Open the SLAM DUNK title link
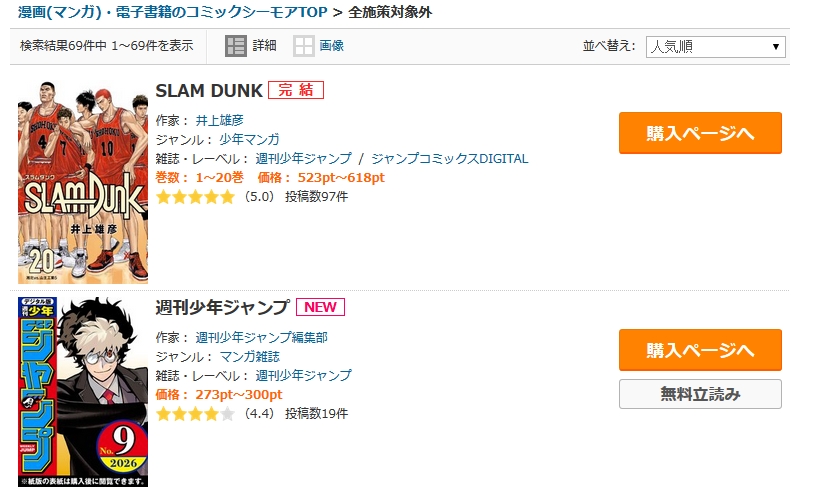Screen dimensions: 815x491 [x=208, y=90]
